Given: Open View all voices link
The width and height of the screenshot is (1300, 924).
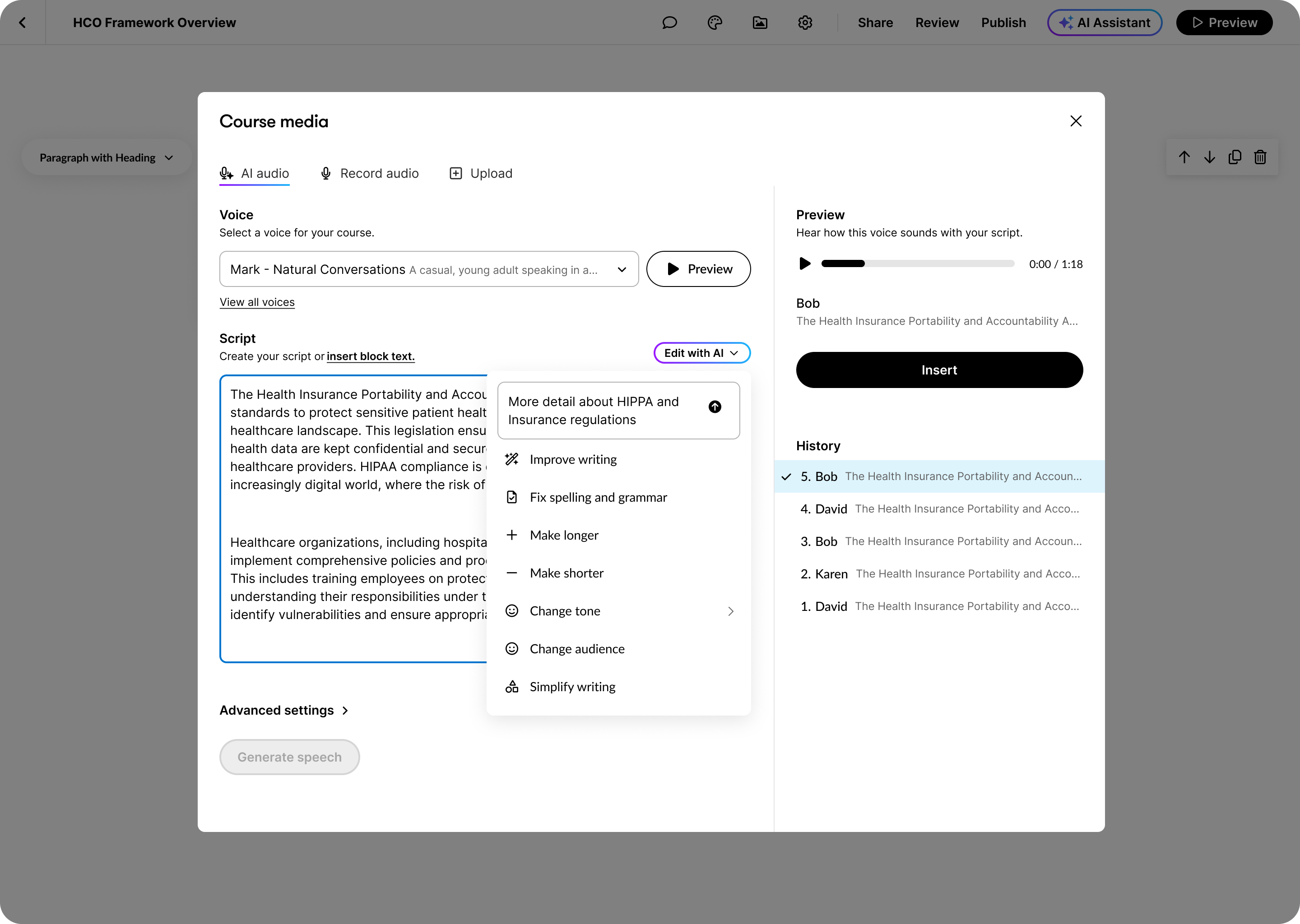Looking at the screenshot, I should (257, 302).
